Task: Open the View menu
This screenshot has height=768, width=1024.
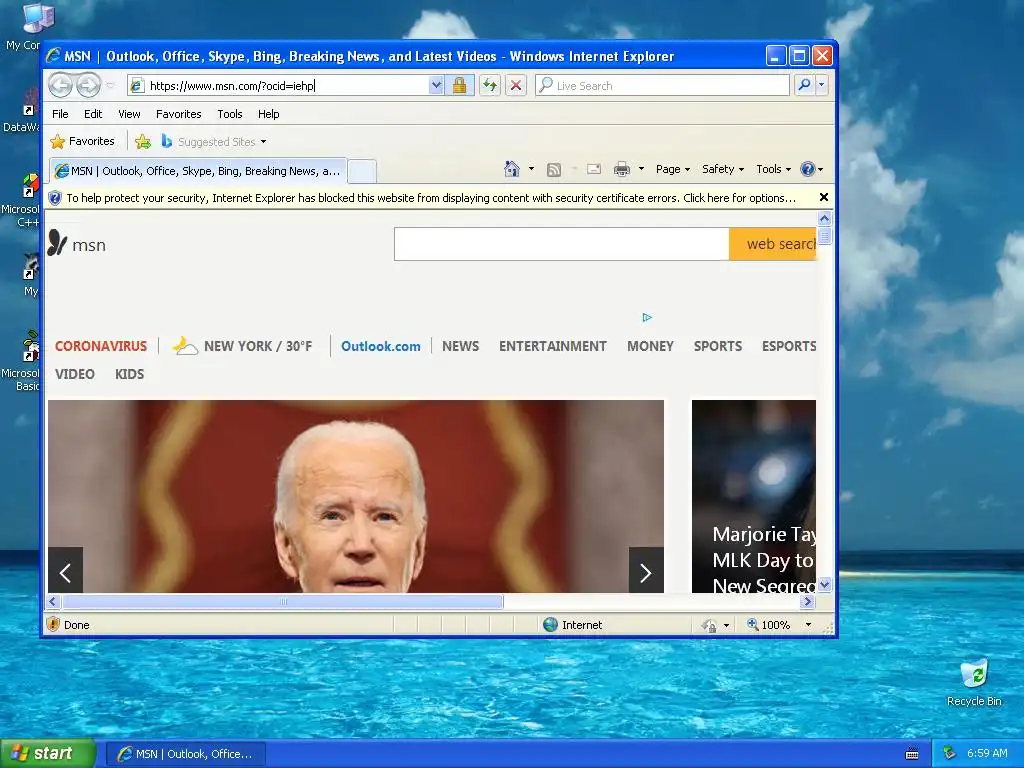Action: [129, 114]
